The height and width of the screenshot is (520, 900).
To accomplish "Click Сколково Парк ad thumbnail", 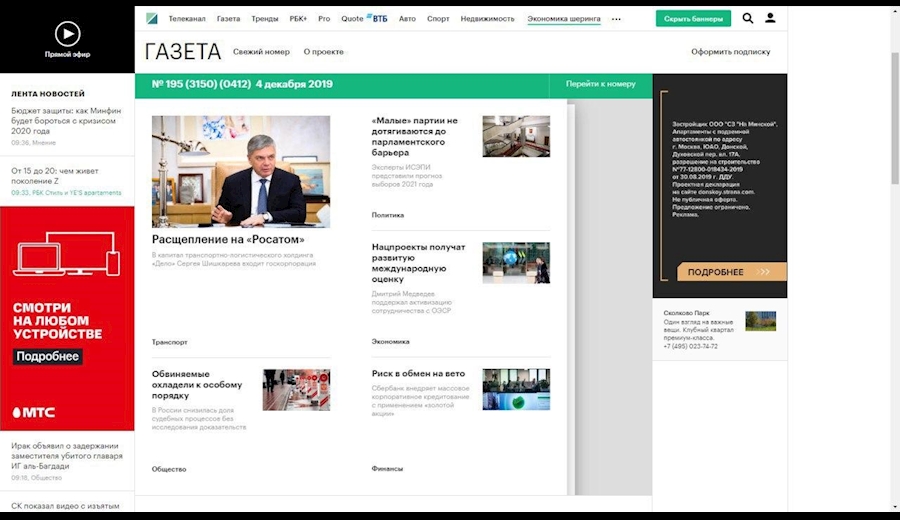I will click(x=760, y=321).
